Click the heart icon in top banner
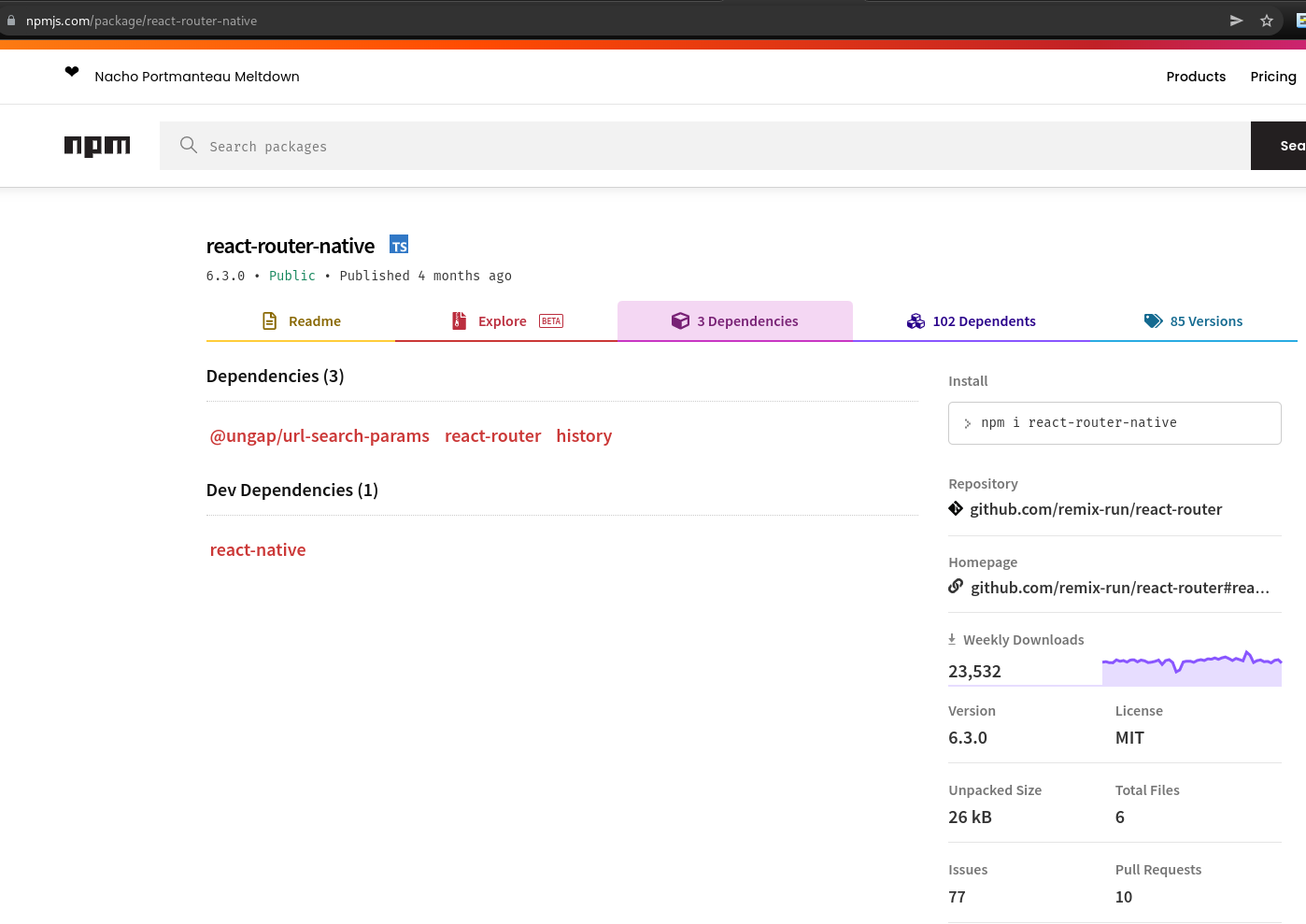The image size is (1306, 924). click(x=72, y=71)
